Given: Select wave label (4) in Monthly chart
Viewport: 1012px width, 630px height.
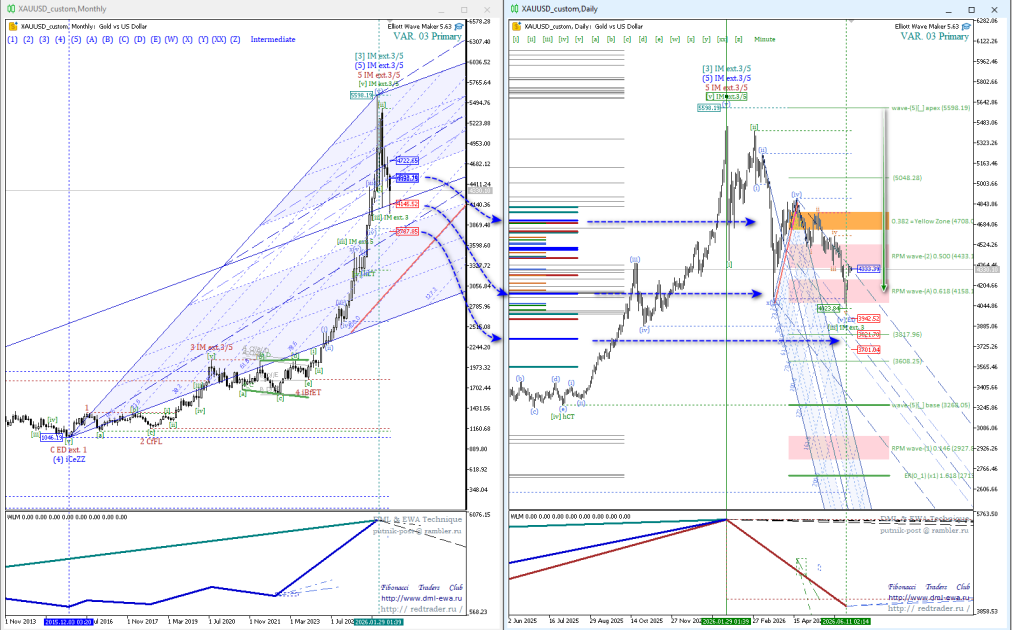Looking at the screenshot, I should click(60, 39).
